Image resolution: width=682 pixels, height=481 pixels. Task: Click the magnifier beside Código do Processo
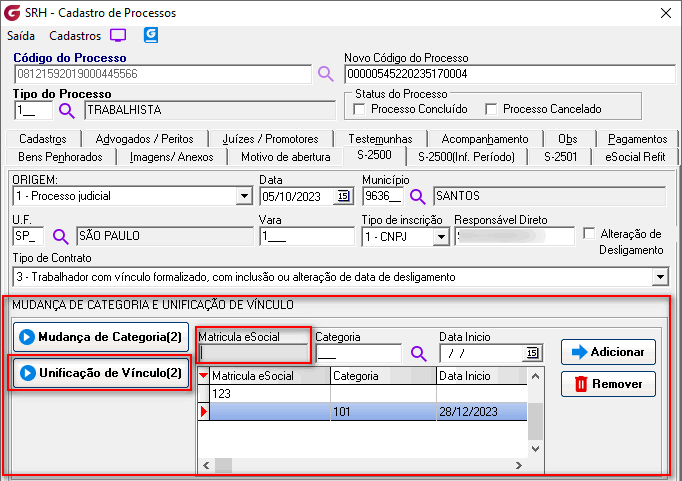pyautogui.click(x=325, y=74)
